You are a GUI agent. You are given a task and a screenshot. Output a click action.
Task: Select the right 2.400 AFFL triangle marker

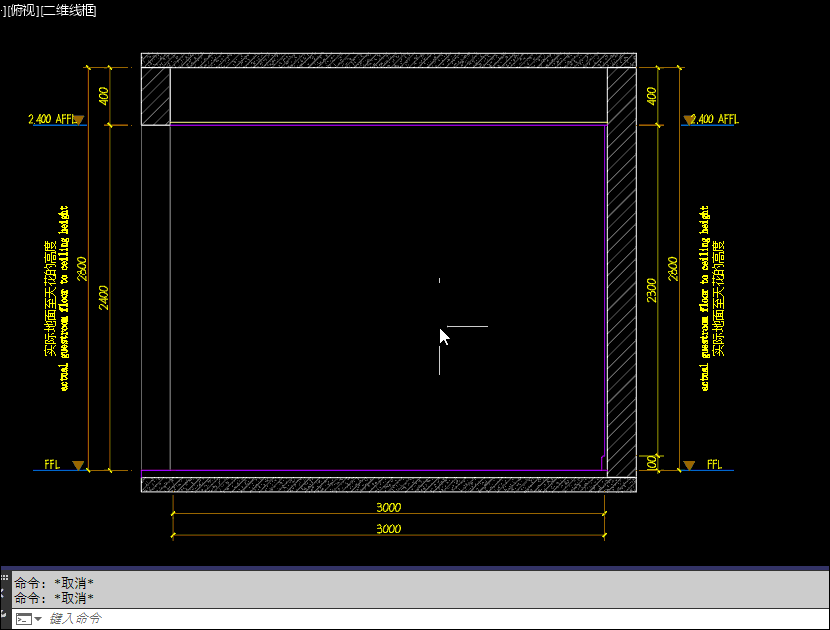[688, 120]
